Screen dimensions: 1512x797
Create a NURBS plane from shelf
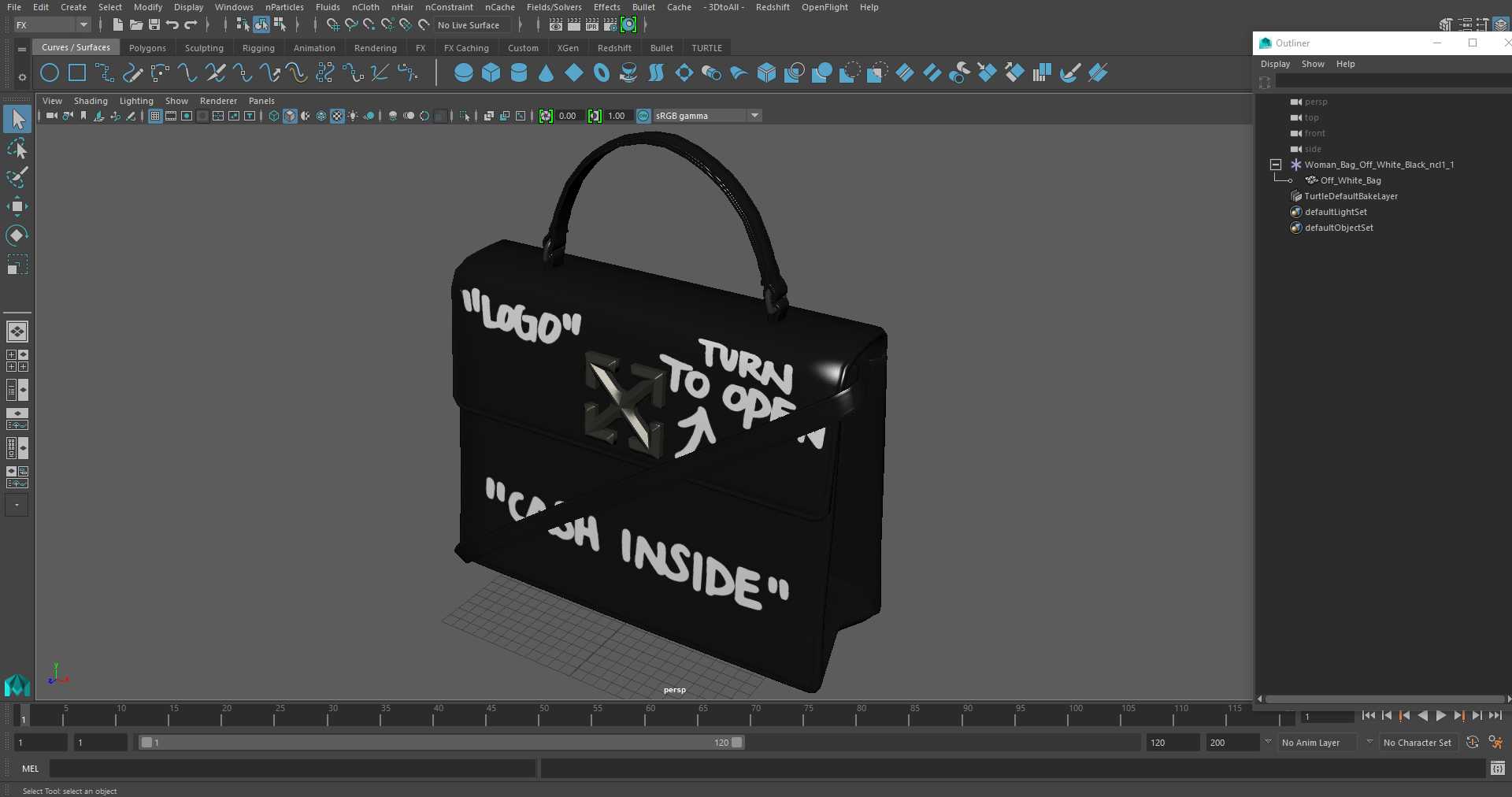coord(574,73)
